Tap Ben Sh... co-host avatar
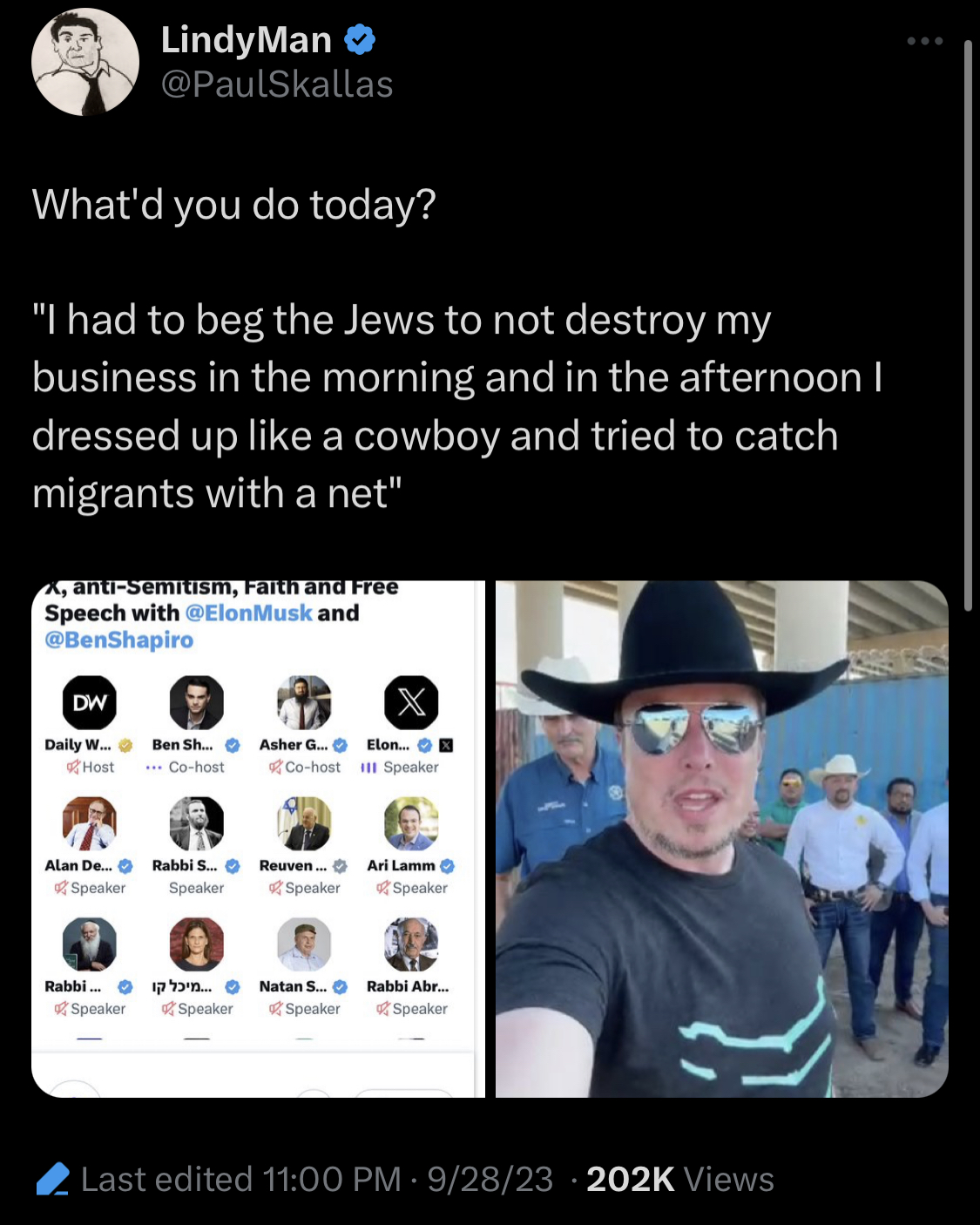980x1225 pixels. tap(197, 702)
